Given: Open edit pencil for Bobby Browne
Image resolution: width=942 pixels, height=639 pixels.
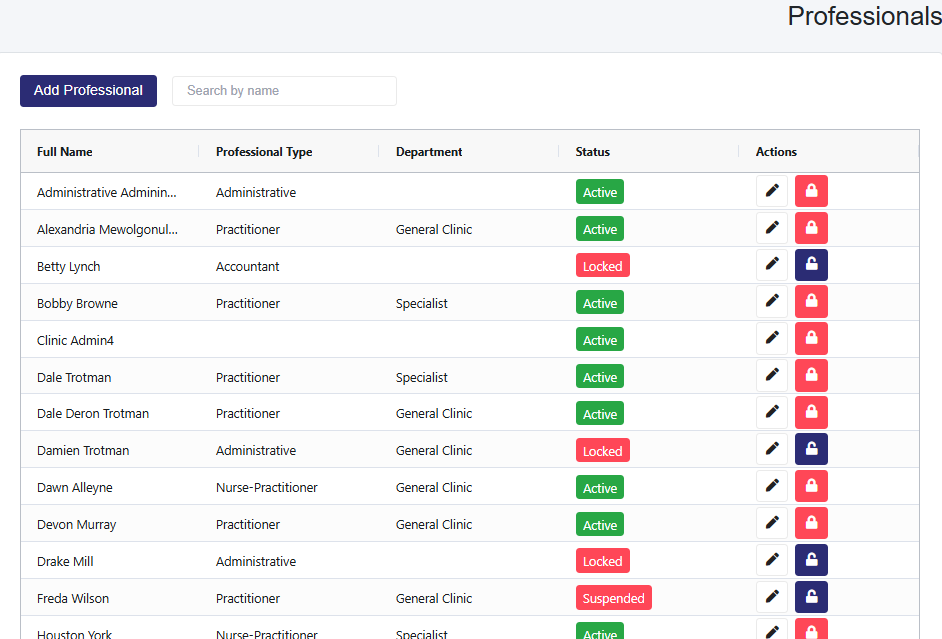Looking at the screenshot, I should [x=772, y=302].
